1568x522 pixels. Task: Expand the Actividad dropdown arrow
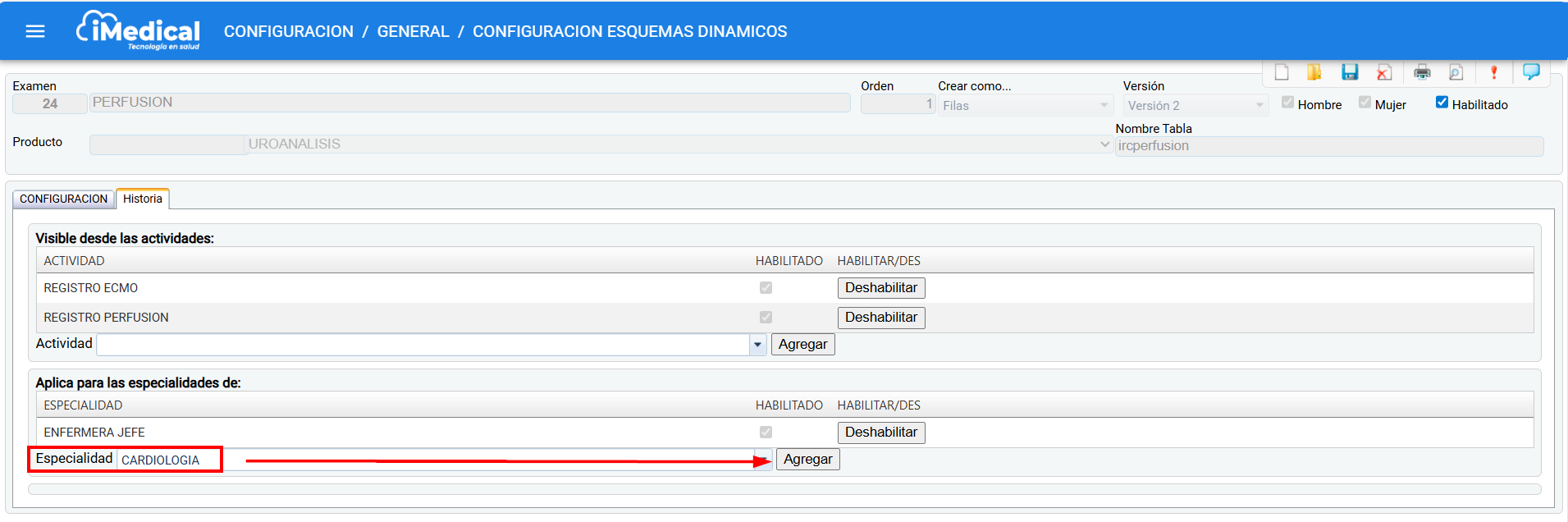coord(757,345)
